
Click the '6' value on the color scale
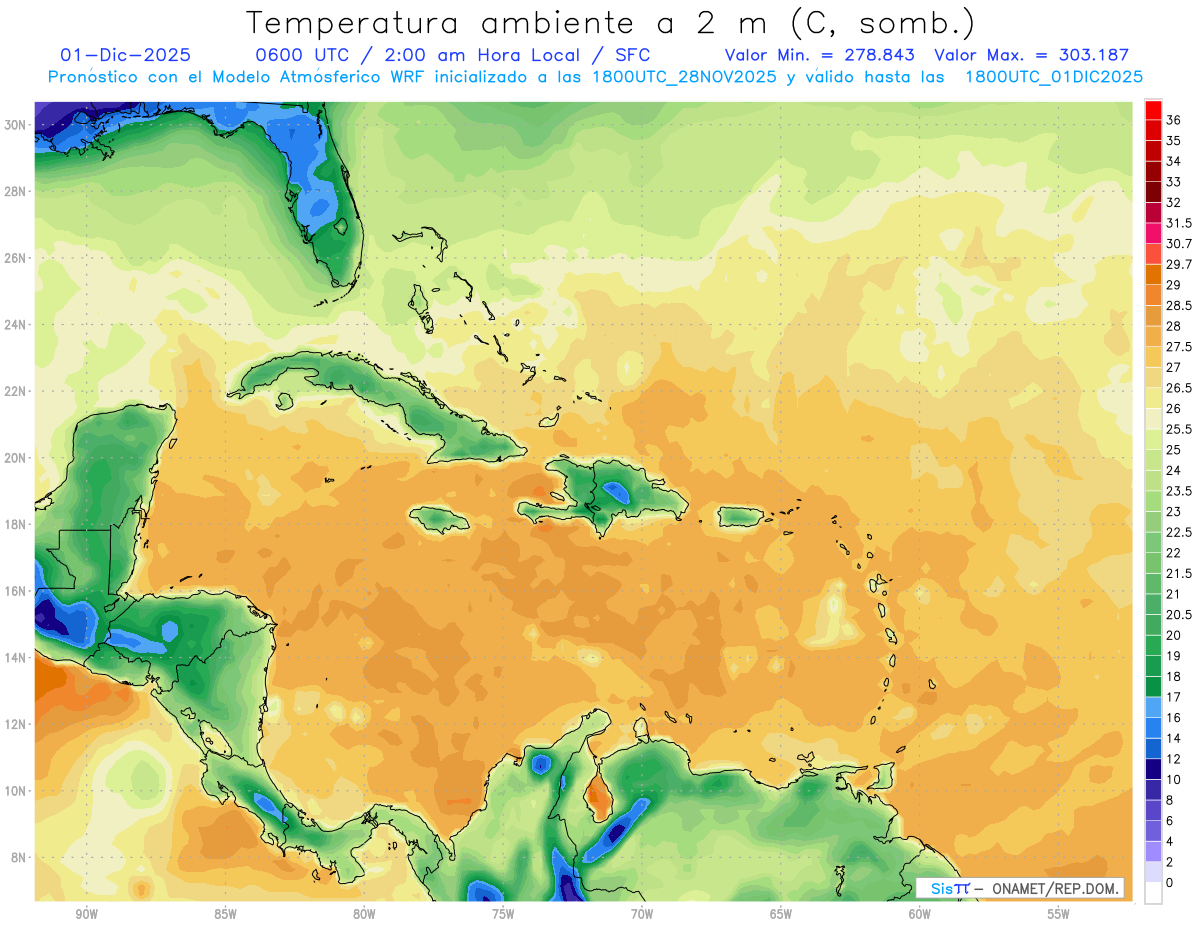click(x=1170, y=821)
